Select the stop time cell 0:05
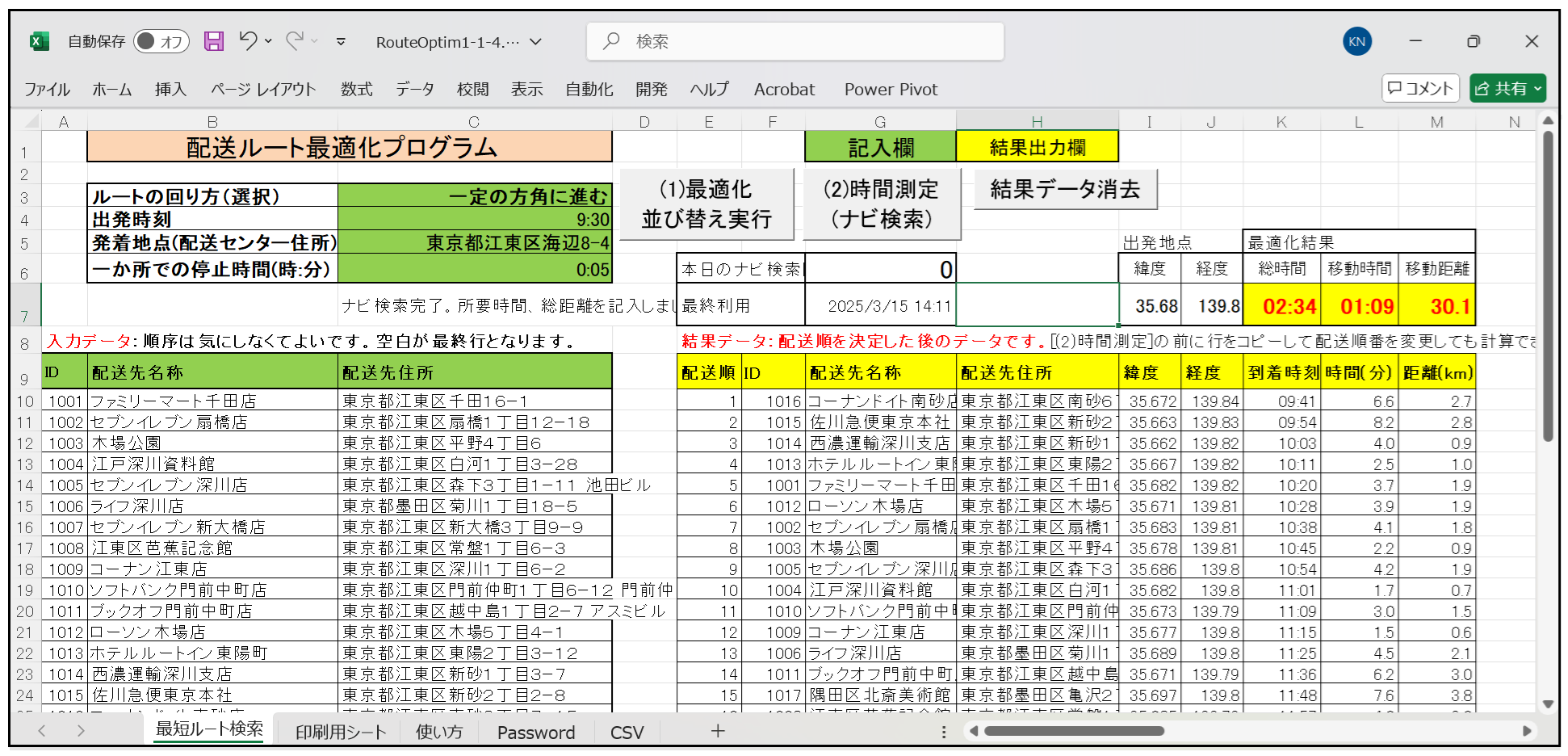The image size is (1568, 756). [475, 269]
